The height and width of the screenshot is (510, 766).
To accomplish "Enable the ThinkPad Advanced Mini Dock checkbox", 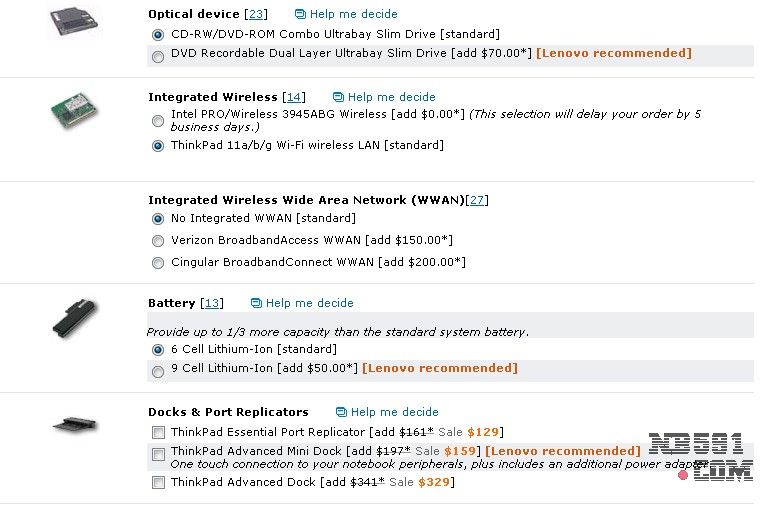I will click(158, 455).
